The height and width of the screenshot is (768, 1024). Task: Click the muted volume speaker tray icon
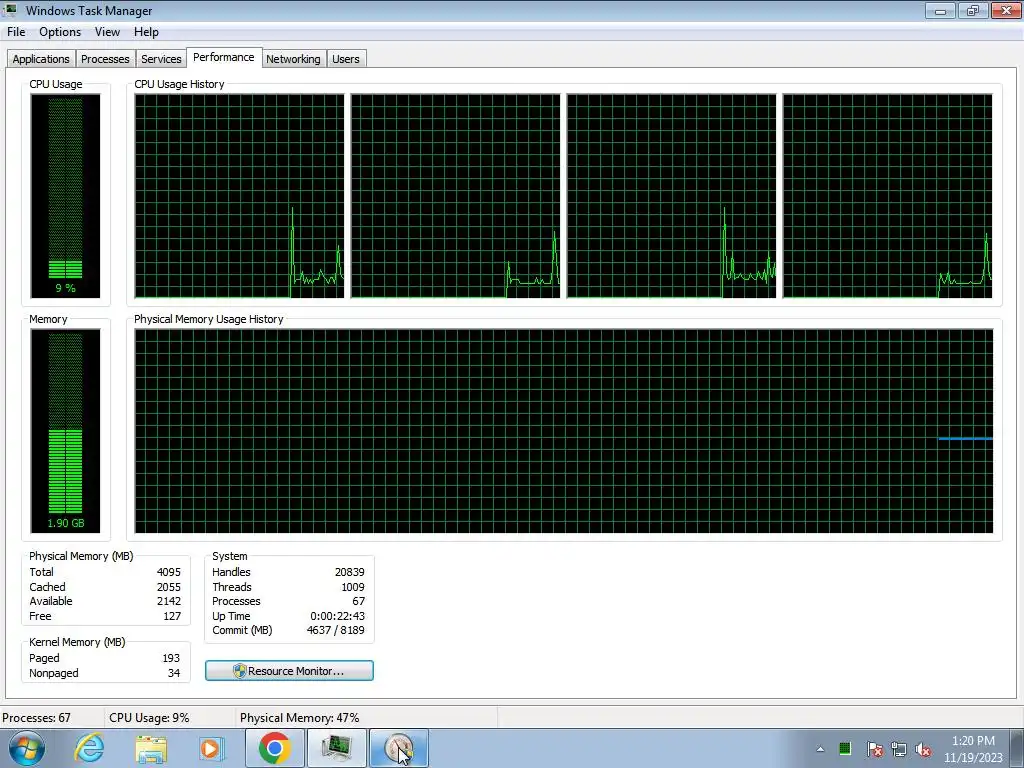(923, 749)
